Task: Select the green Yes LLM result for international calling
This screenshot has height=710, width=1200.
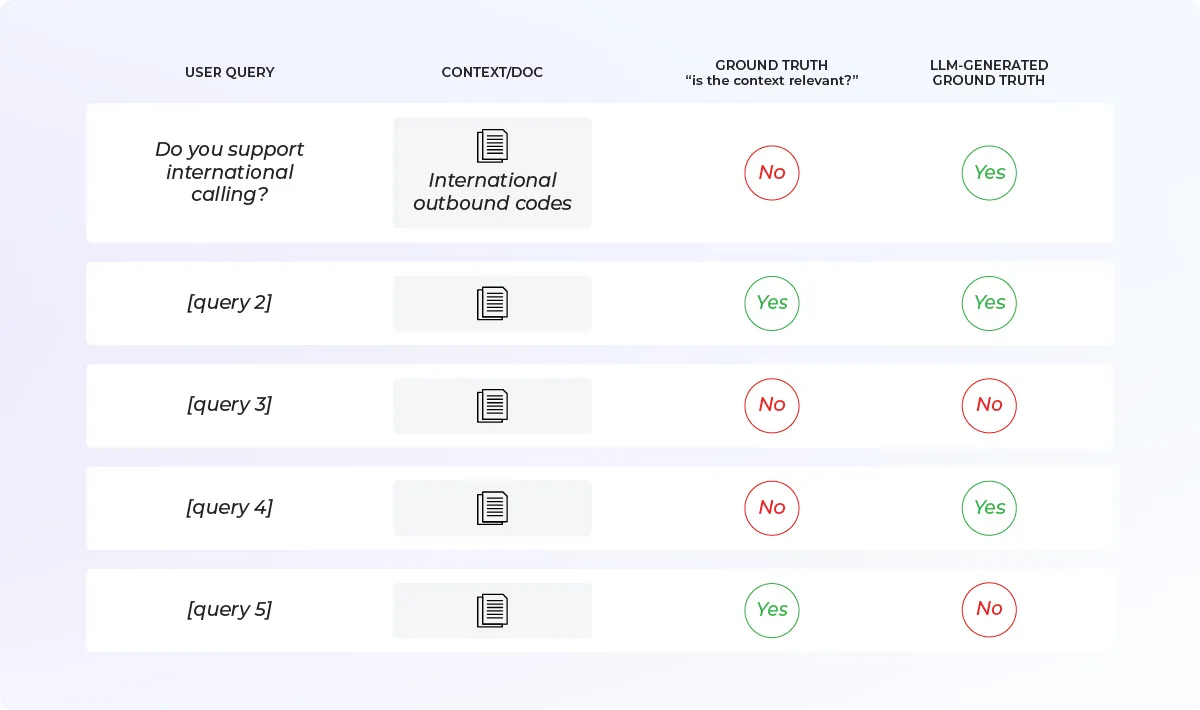Action: pos(989,173)
